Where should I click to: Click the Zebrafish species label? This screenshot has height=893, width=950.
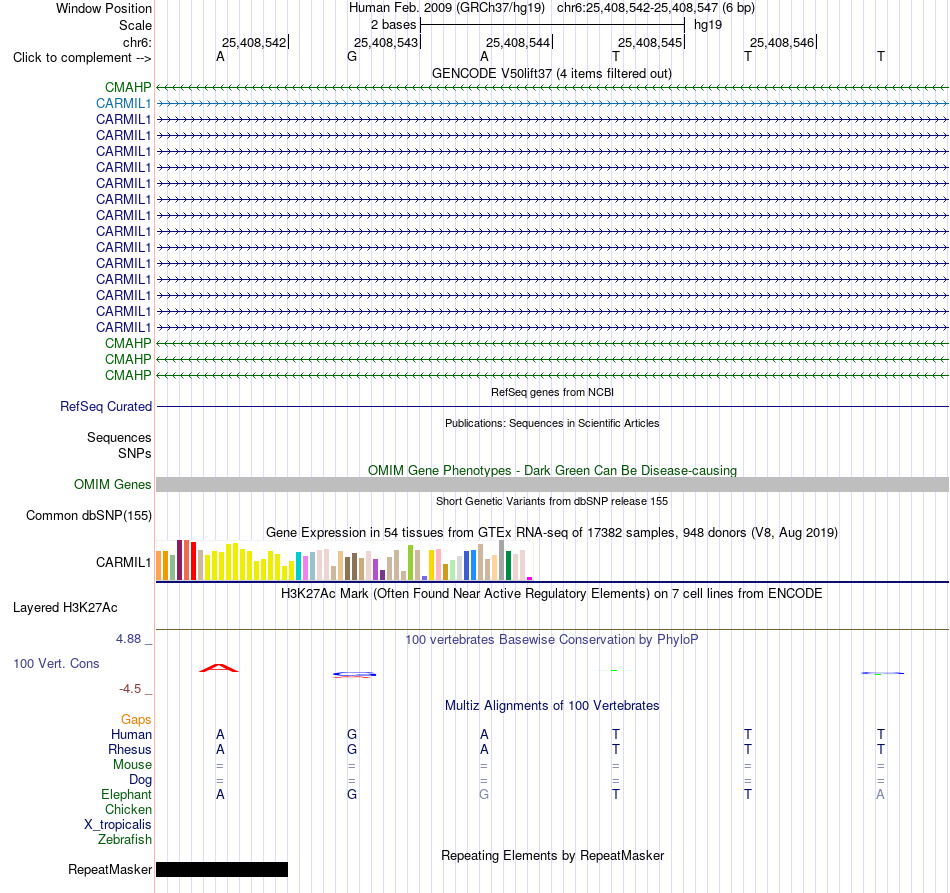point(125,840)
